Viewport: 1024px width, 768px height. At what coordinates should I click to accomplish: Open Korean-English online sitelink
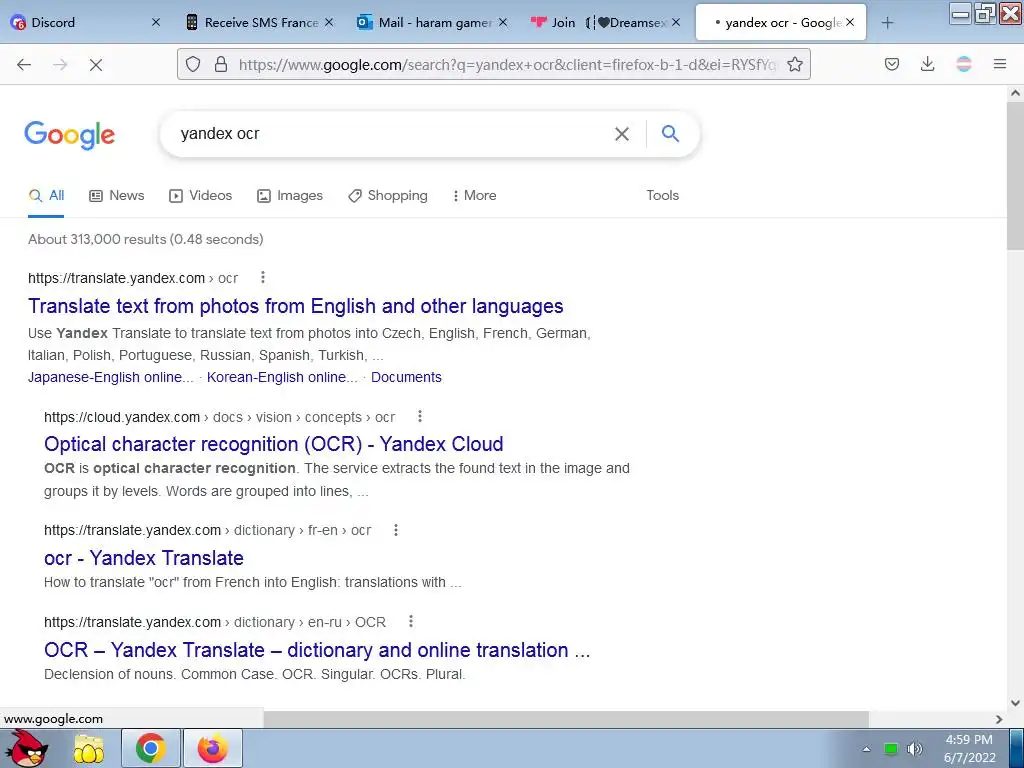point(282,377)
